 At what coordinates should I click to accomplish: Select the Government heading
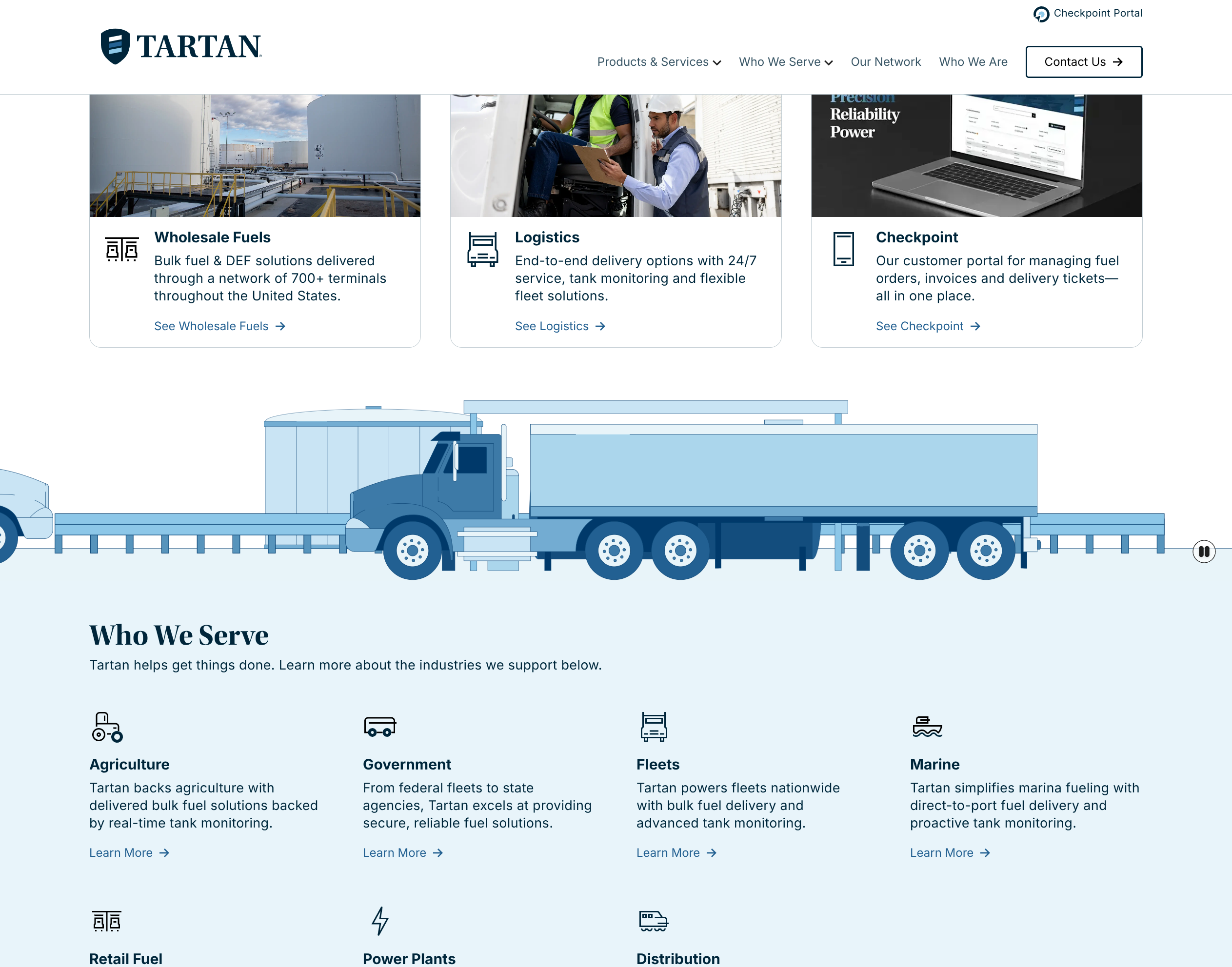(406, 764)
